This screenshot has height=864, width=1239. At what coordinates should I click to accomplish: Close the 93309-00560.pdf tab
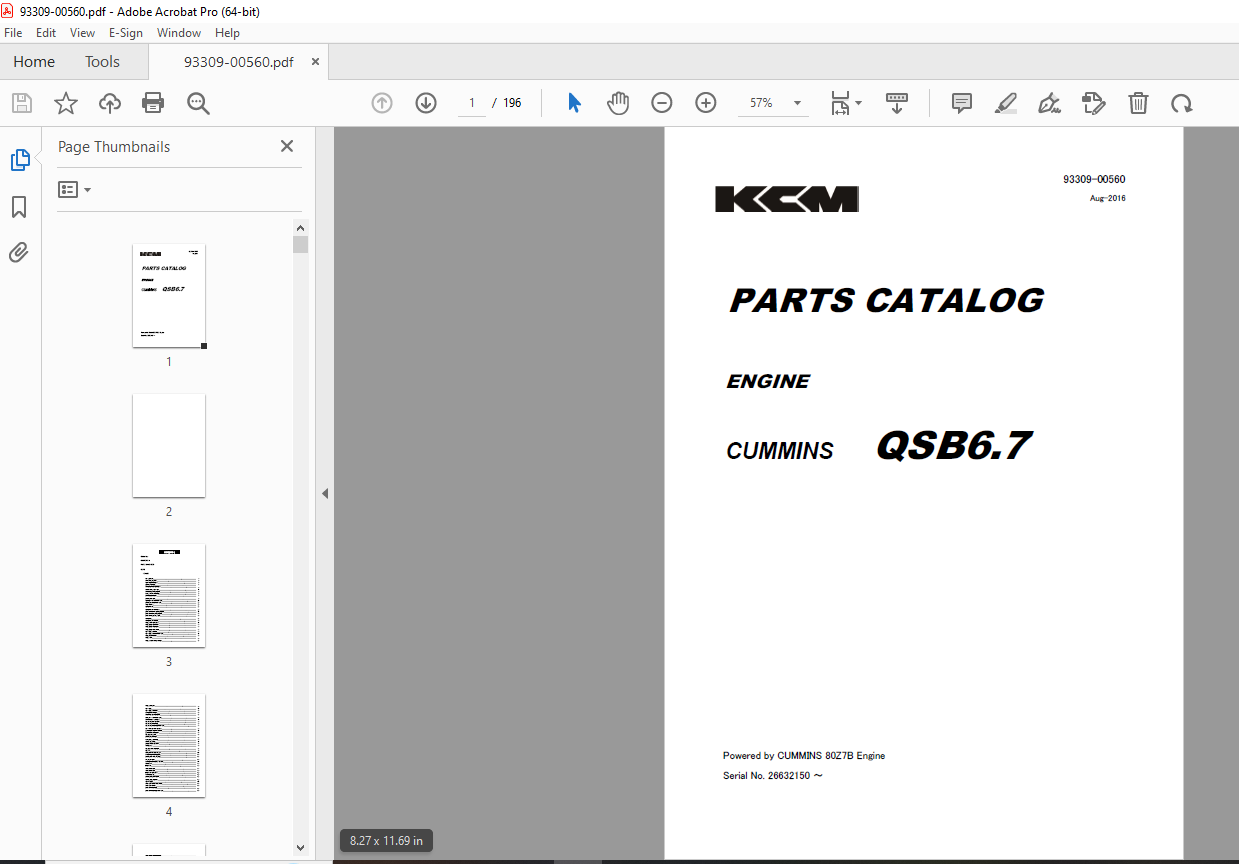click(316, 62)
